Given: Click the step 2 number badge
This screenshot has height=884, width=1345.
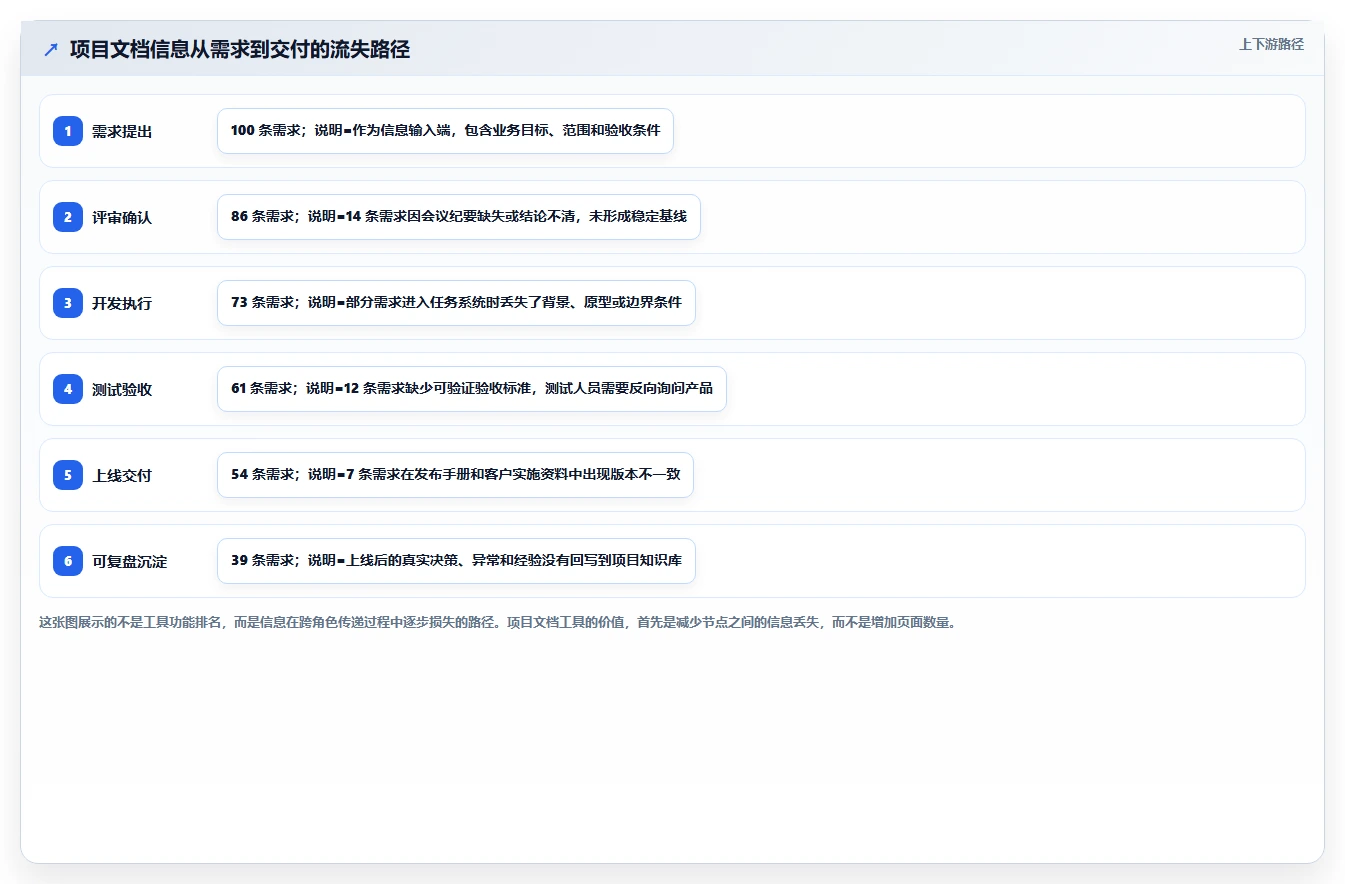Looking at the screenshot, I should tap(68, 217).
